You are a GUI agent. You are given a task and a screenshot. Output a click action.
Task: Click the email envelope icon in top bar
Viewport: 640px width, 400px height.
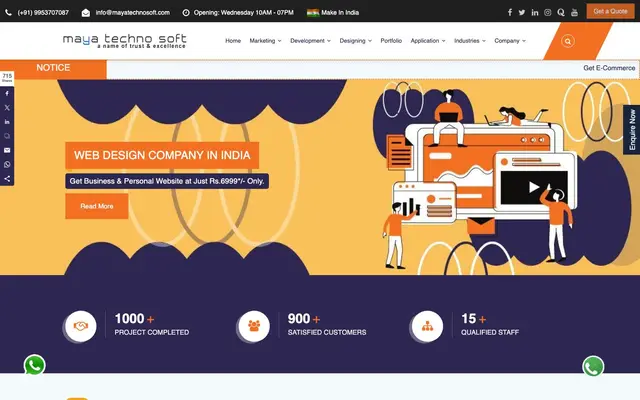[x=86, y=13]
